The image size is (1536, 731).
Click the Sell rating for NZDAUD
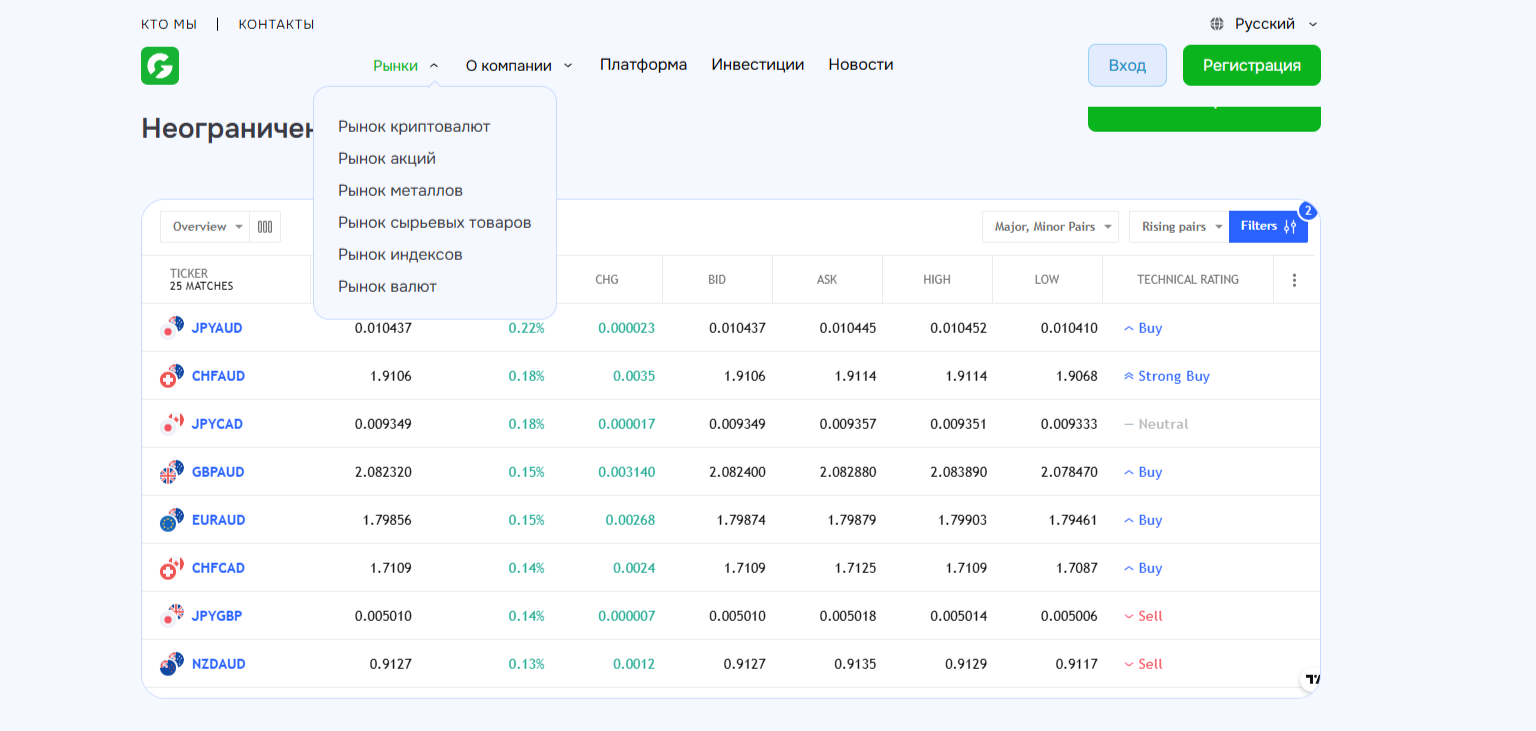pos(1143,664)
